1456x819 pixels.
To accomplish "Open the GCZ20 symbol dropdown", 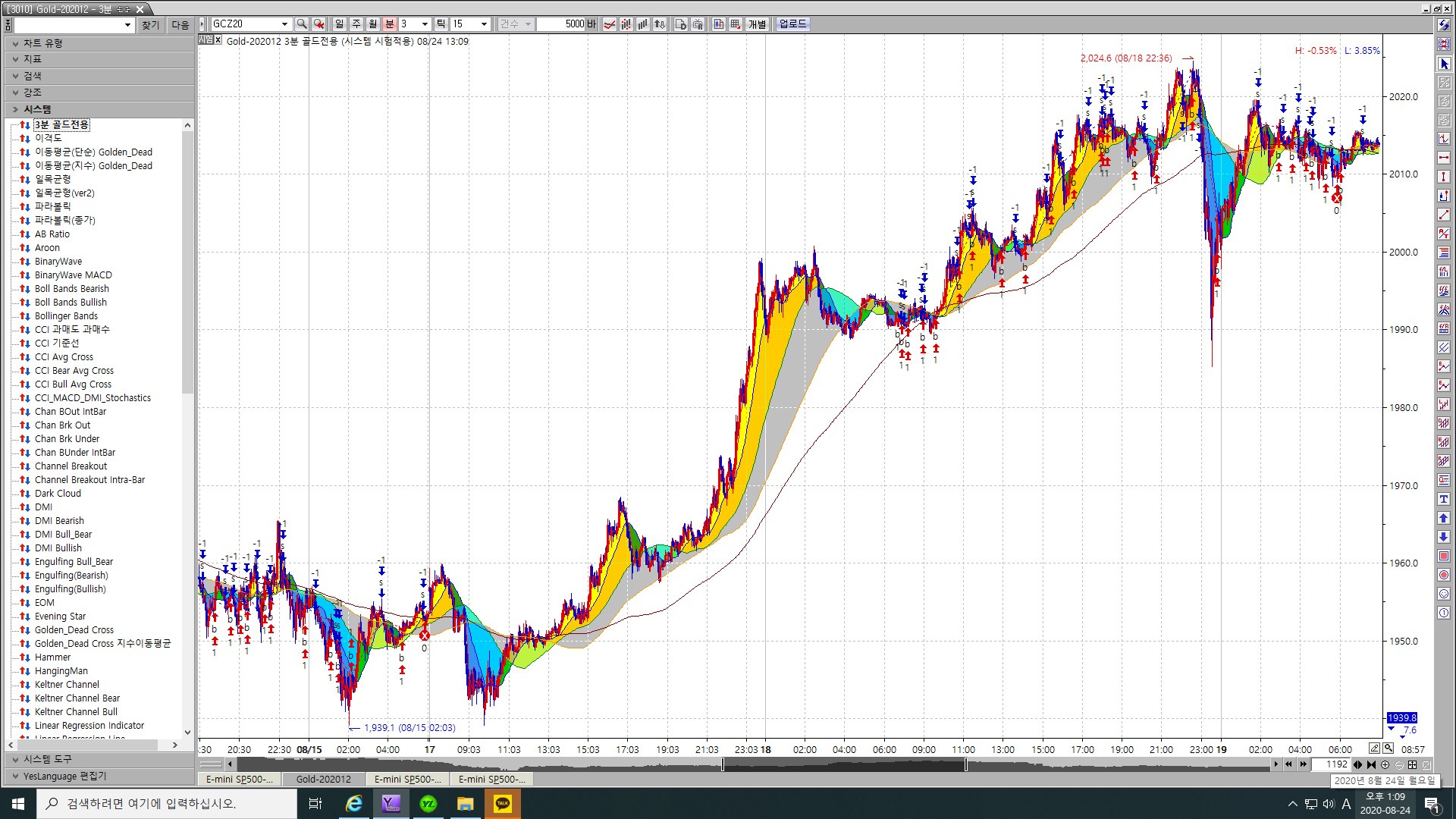I will 284,24.
